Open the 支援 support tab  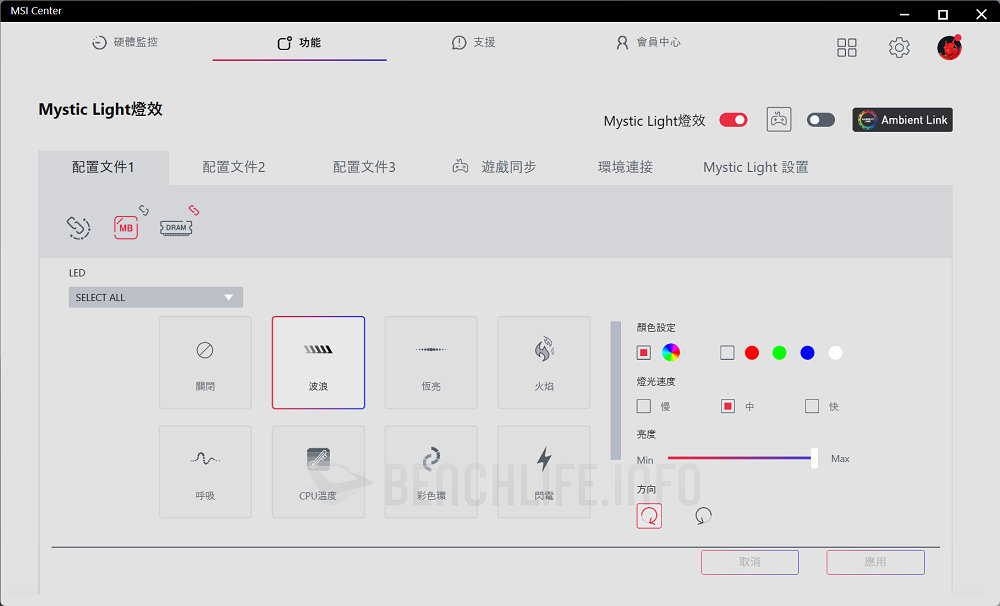[473, 42]
